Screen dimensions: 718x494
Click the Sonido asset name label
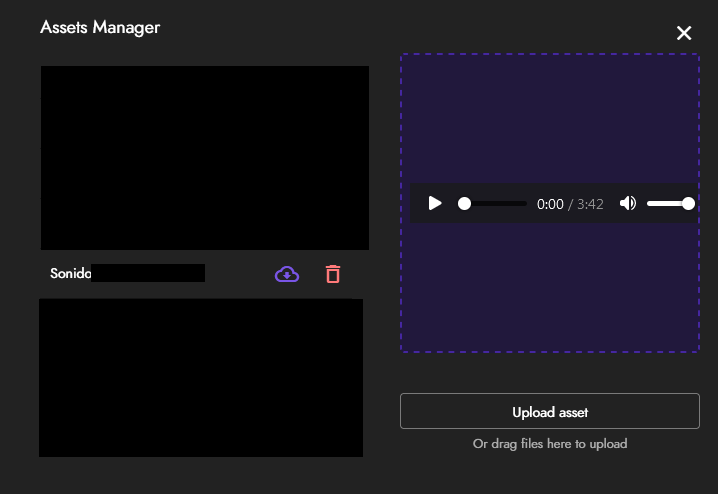point(70,273)
